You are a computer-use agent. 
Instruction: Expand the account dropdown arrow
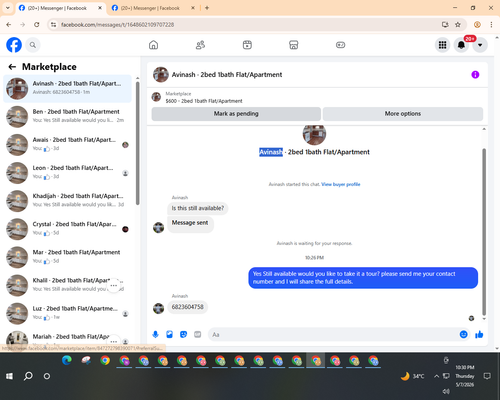pos(480,45)
